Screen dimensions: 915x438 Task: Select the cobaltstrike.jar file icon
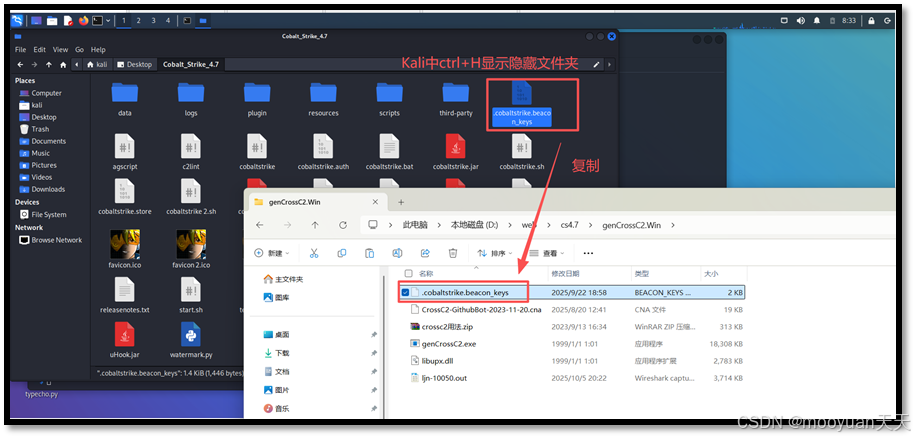(x=456, y=146)
